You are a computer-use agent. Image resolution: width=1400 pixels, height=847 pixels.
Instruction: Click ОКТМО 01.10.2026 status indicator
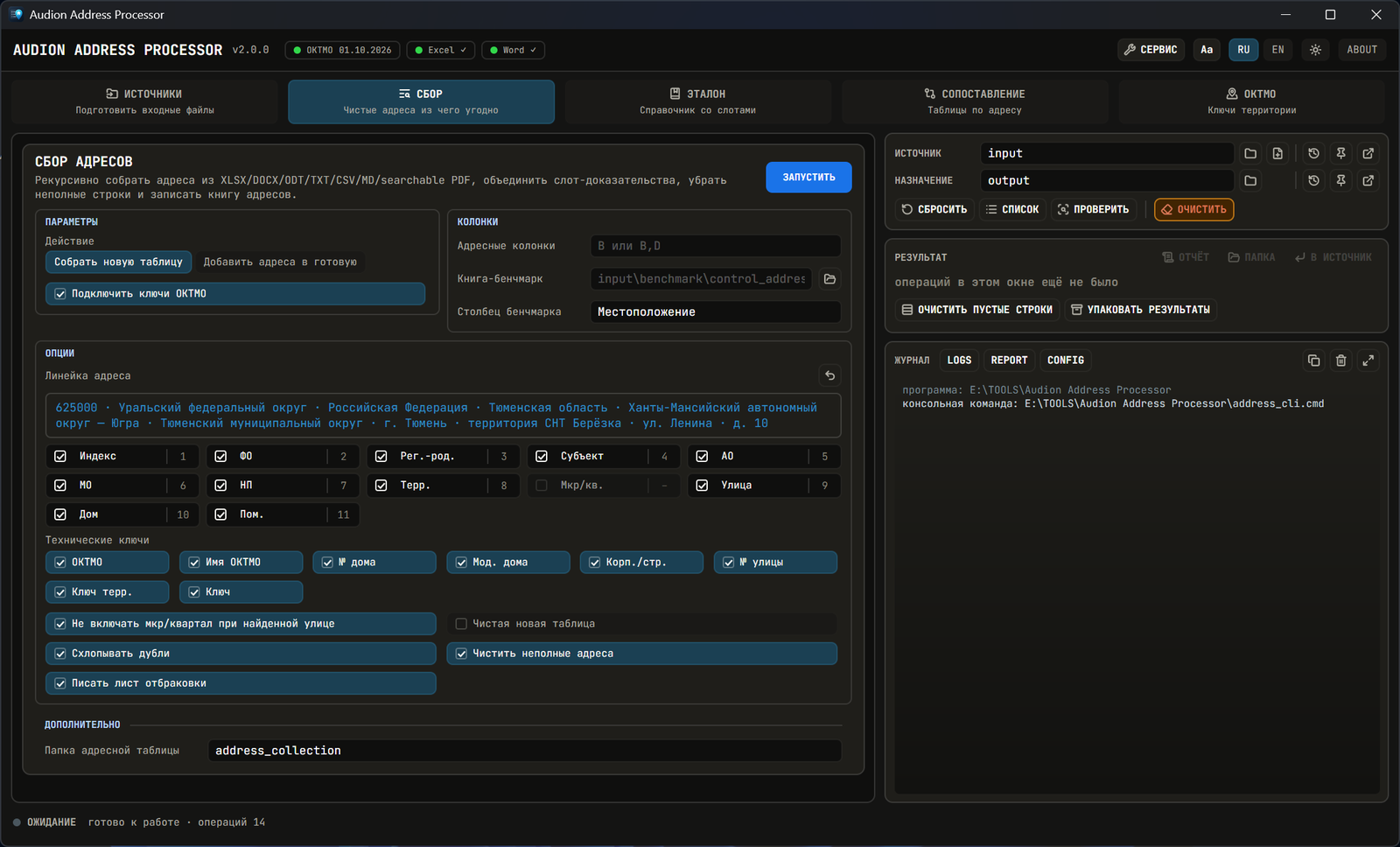tap(342, 50)
